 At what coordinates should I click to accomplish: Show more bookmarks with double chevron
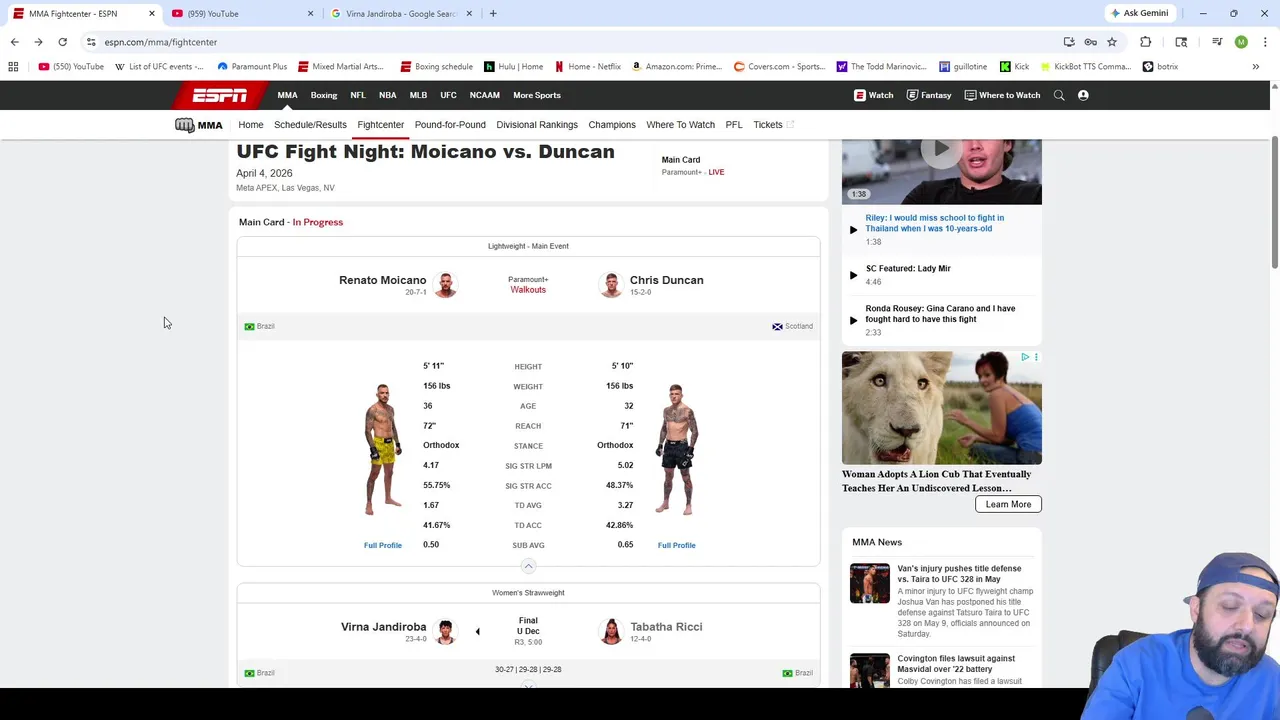[x=1255, y=67]
